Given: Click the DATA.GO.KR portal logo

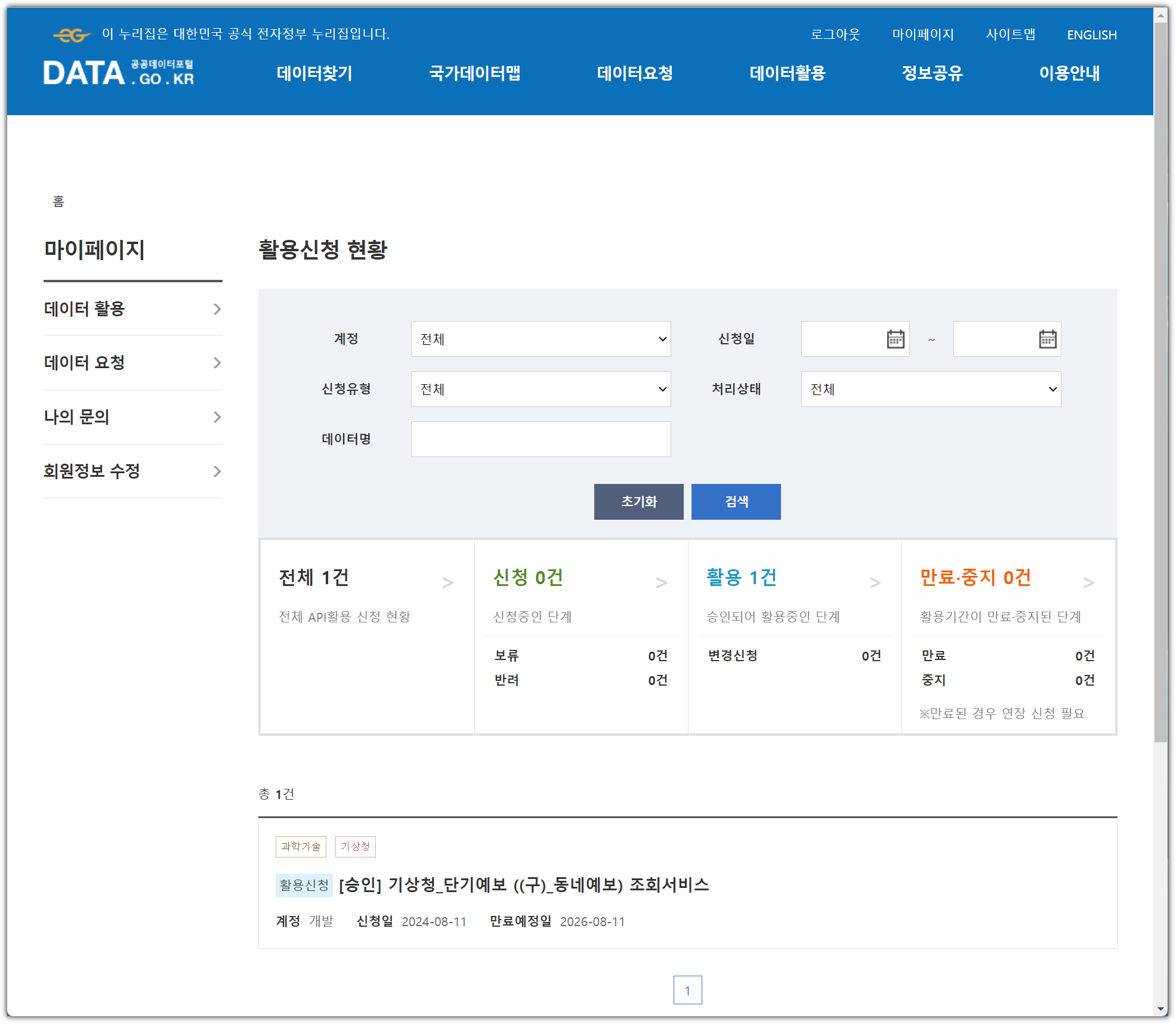Looking at the screenshot, I should click(x=119, y=73).
